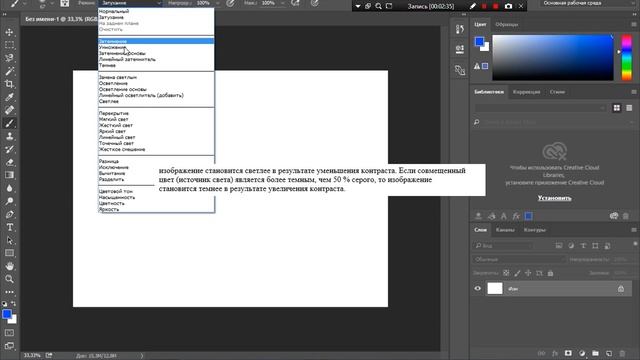Open the Libraries panel options menu
The image size is (640, 360).
coord(634,92)
